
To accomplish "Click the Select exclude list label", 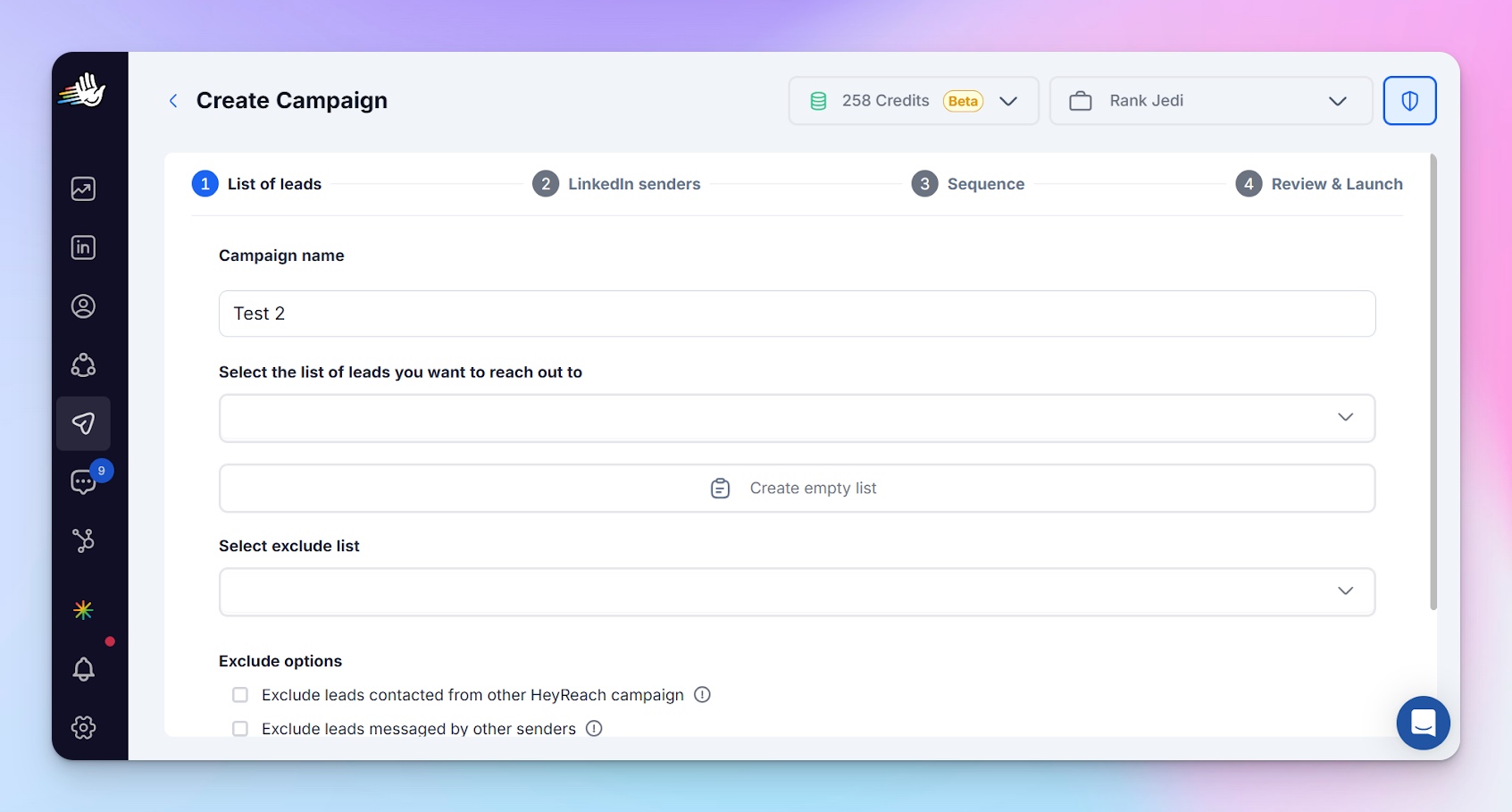I will (x=289, y=546).
